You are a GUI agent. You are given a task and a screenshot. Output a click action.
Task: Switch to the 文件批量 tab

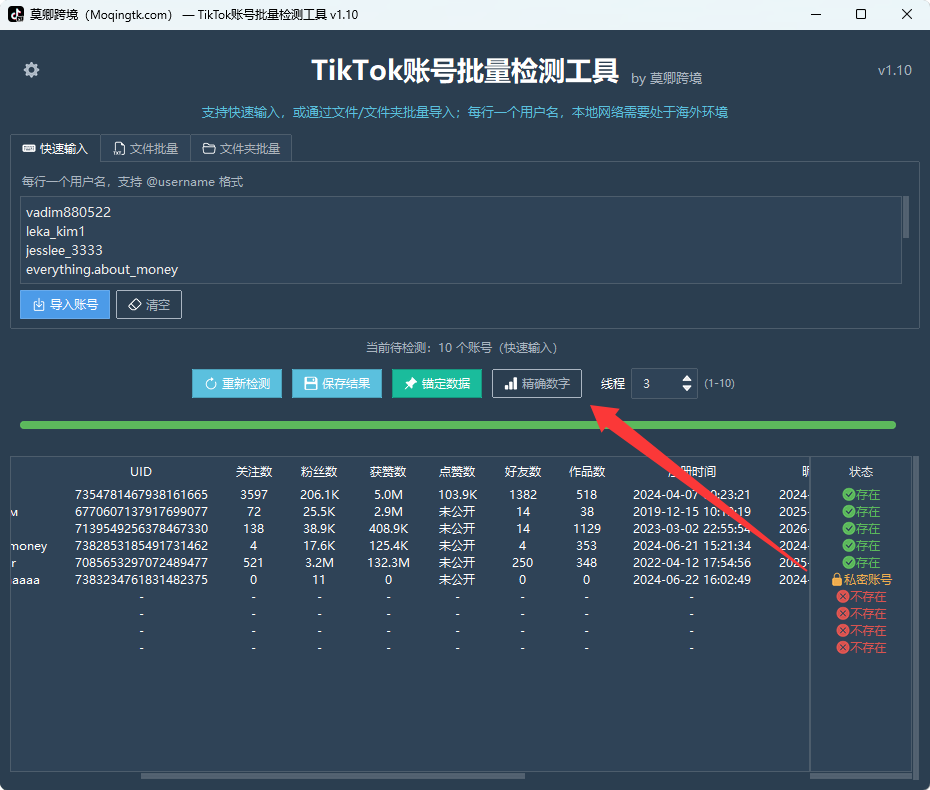click(x=145, y=148)
